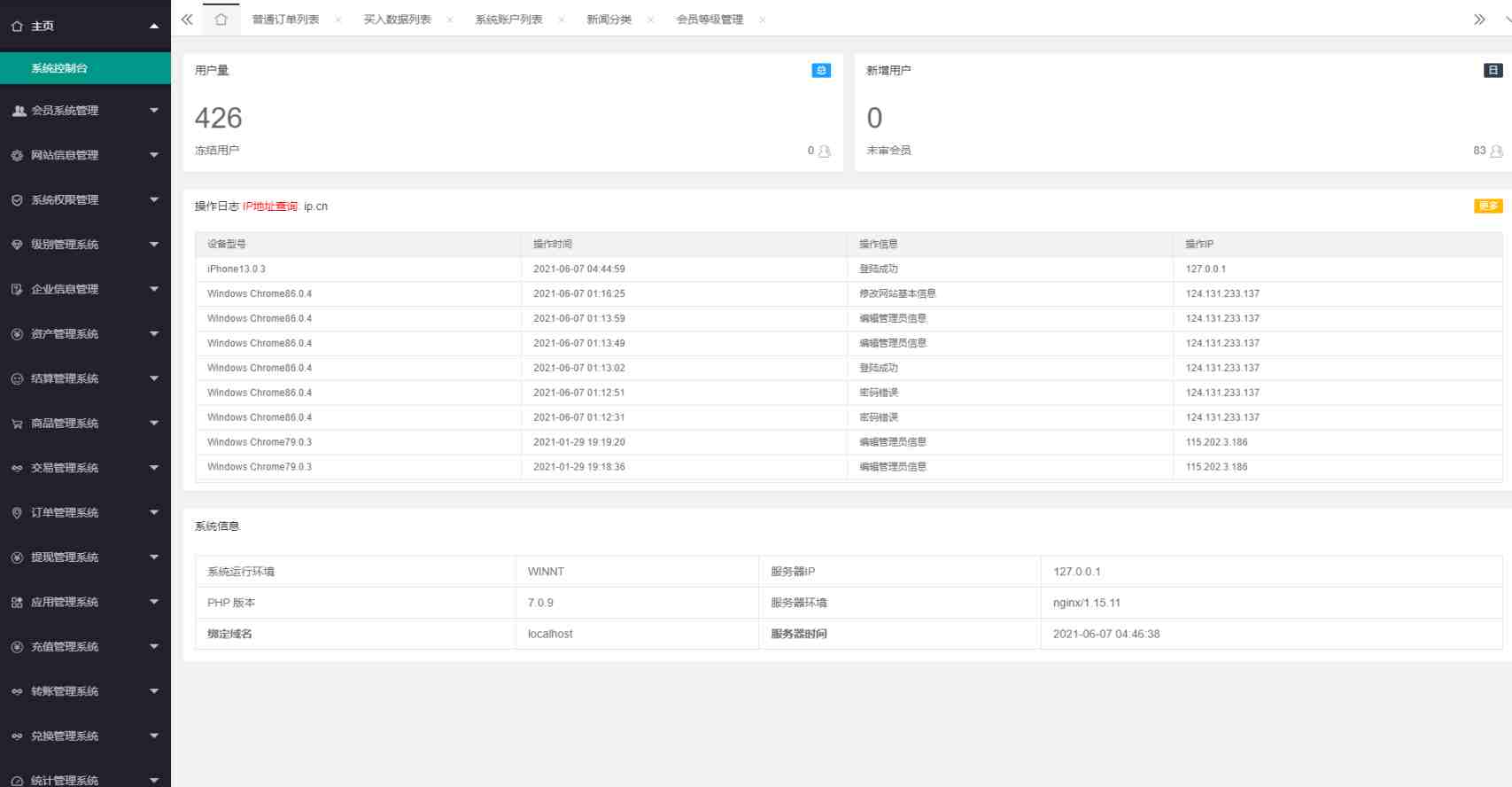
Task: Click the orange 更多 button
Action: (x=1488, y=206)
